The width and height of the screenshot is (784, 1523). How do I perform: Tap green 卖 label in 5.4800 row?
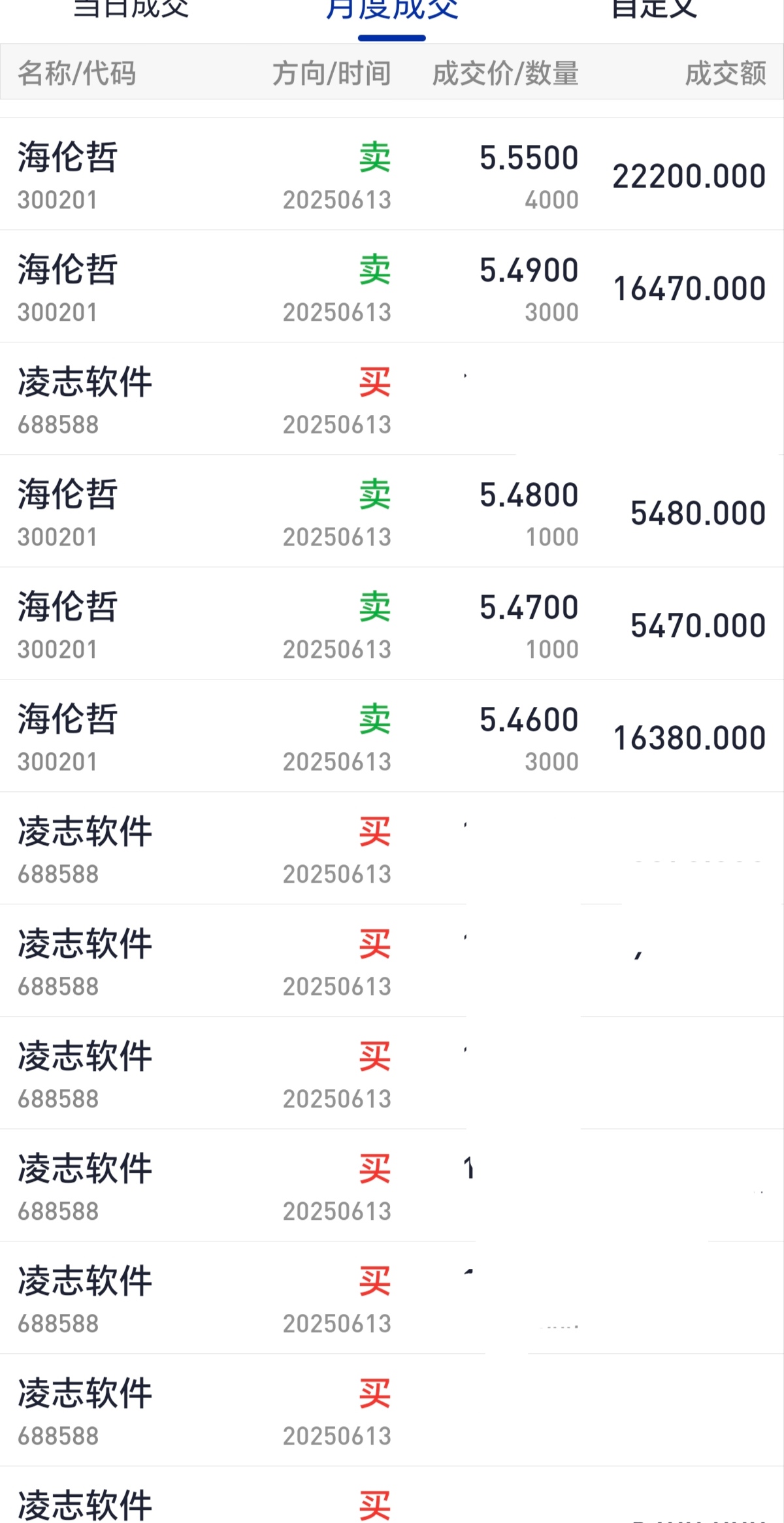pyautogui.click(x=375, y=495)
